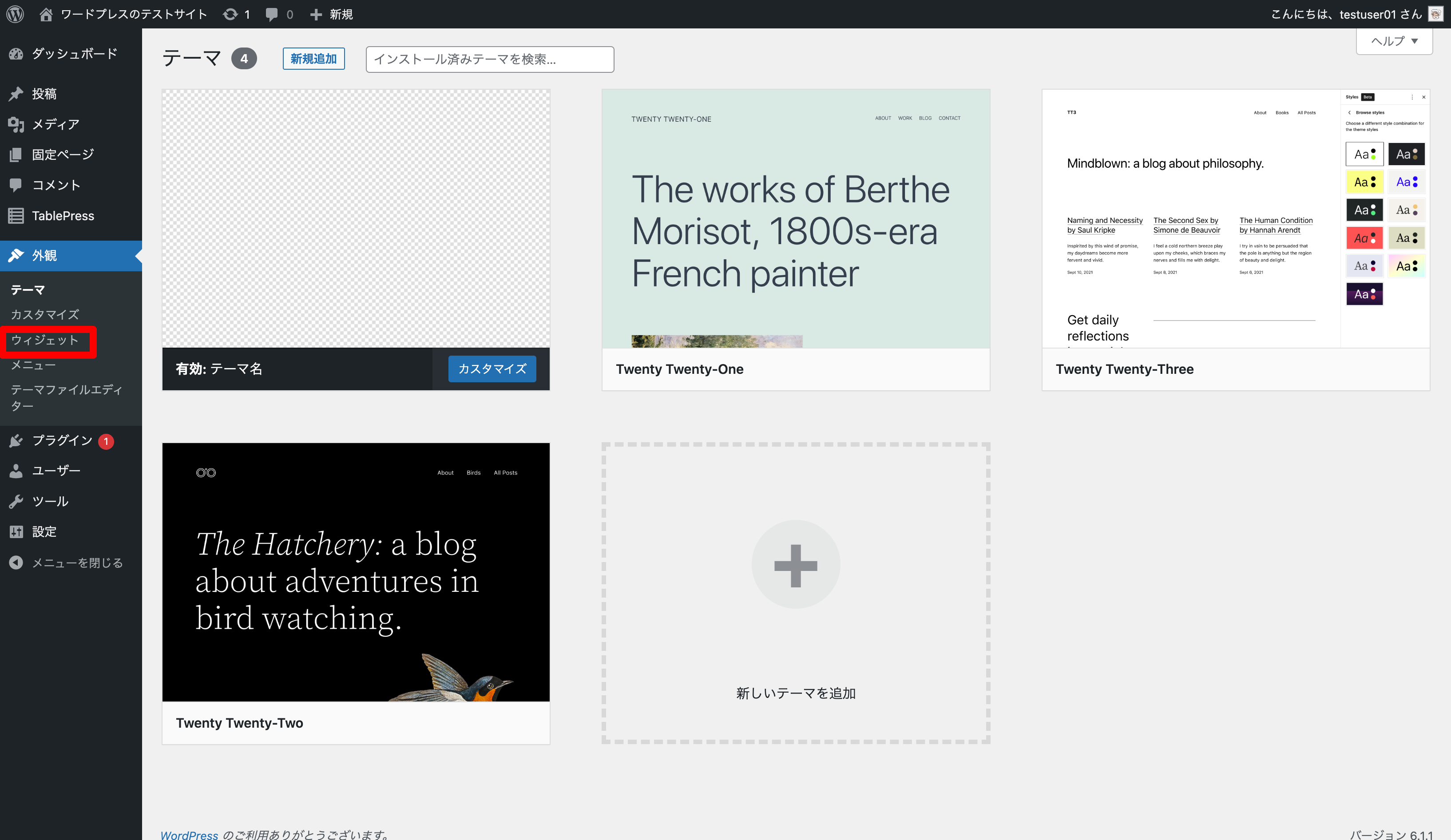Select カスタマイズ submenu item
The height and width of the screenshot is (840, 1451).
45,314
